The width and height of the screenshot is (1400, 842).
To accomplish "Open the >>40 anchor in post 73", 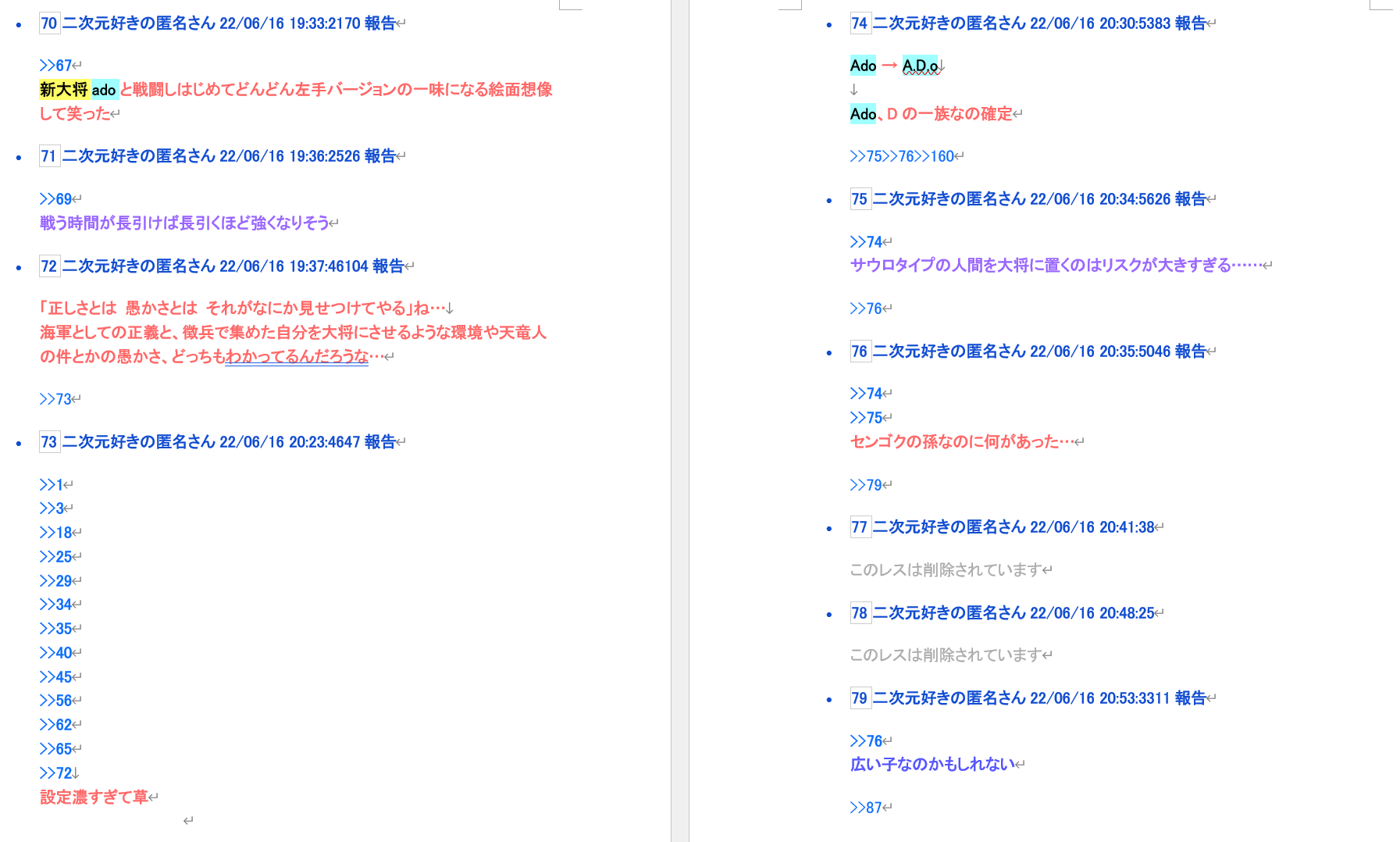I will [x=55, y=653].
